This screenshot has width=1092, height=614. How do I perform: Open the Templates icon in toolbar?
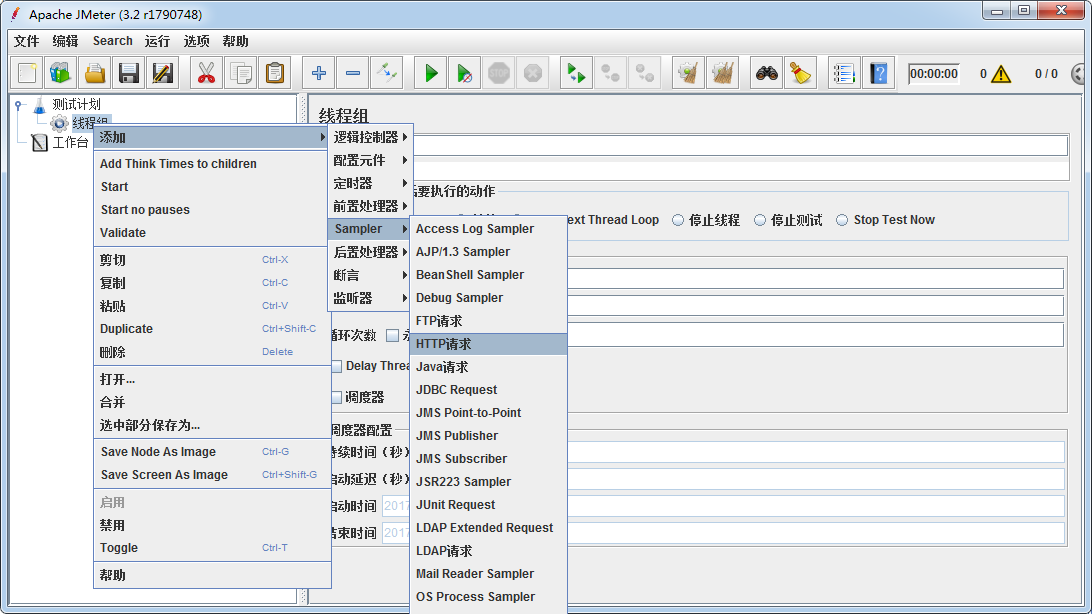(61, 73)
